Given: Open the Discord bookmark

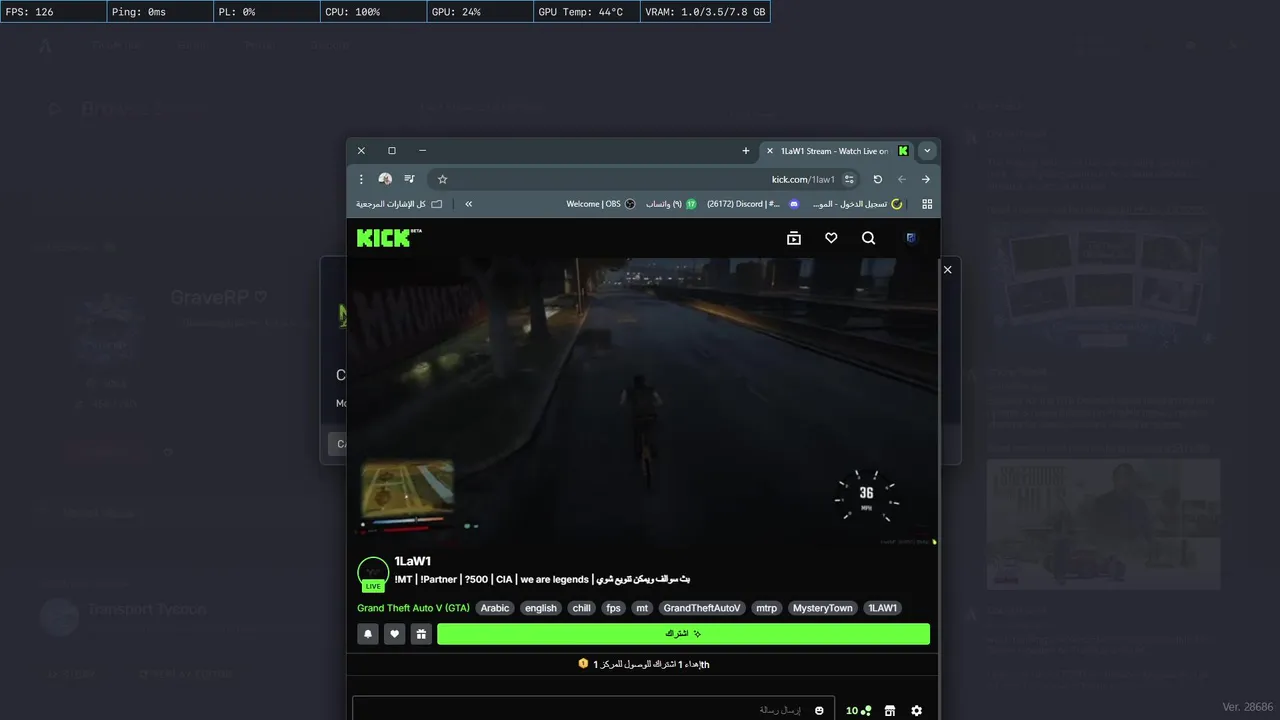Looking at the screenshot, I should [753, 204].
